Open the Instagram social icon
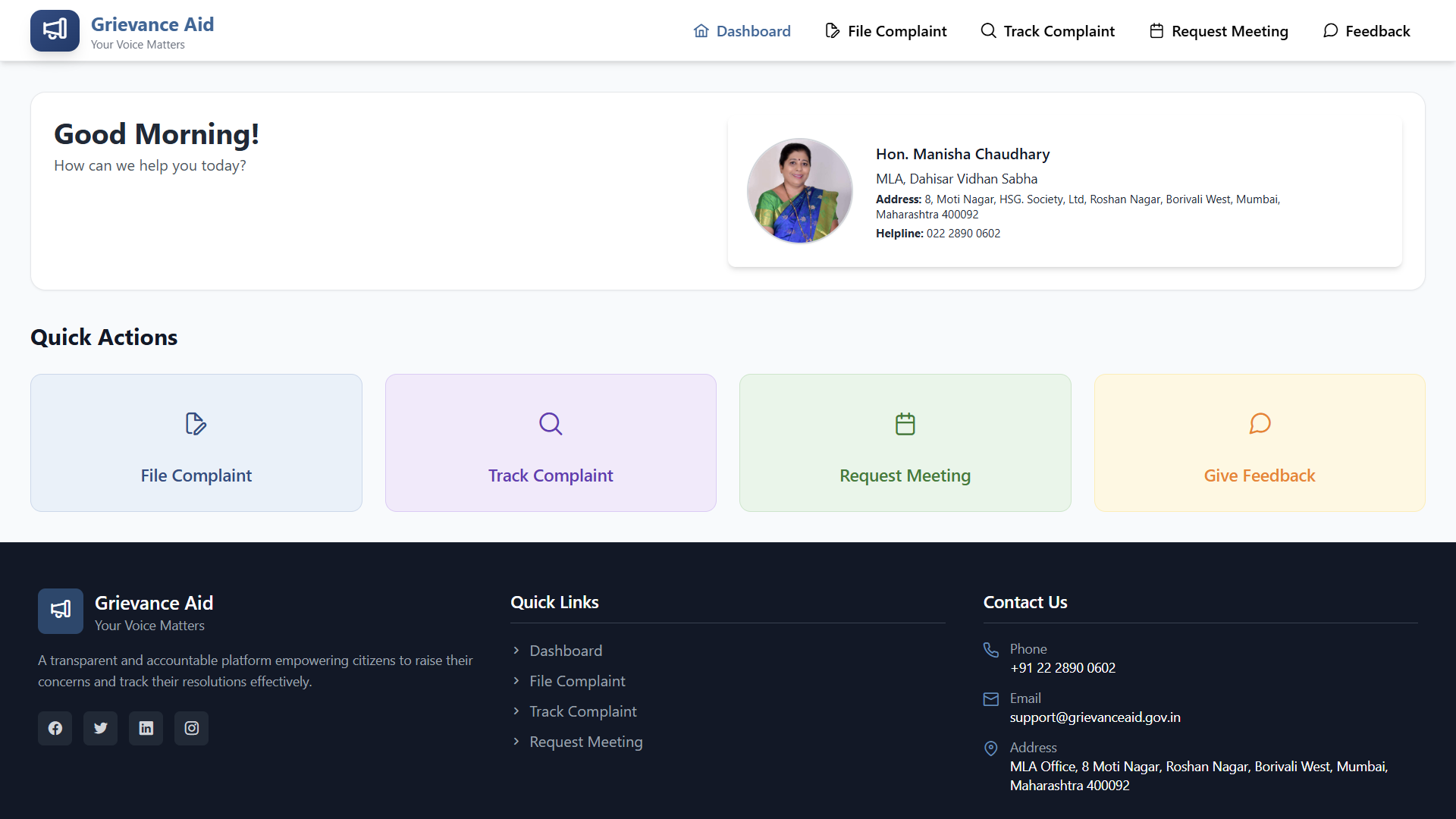1456x819 pixels. tap(192, 728)
